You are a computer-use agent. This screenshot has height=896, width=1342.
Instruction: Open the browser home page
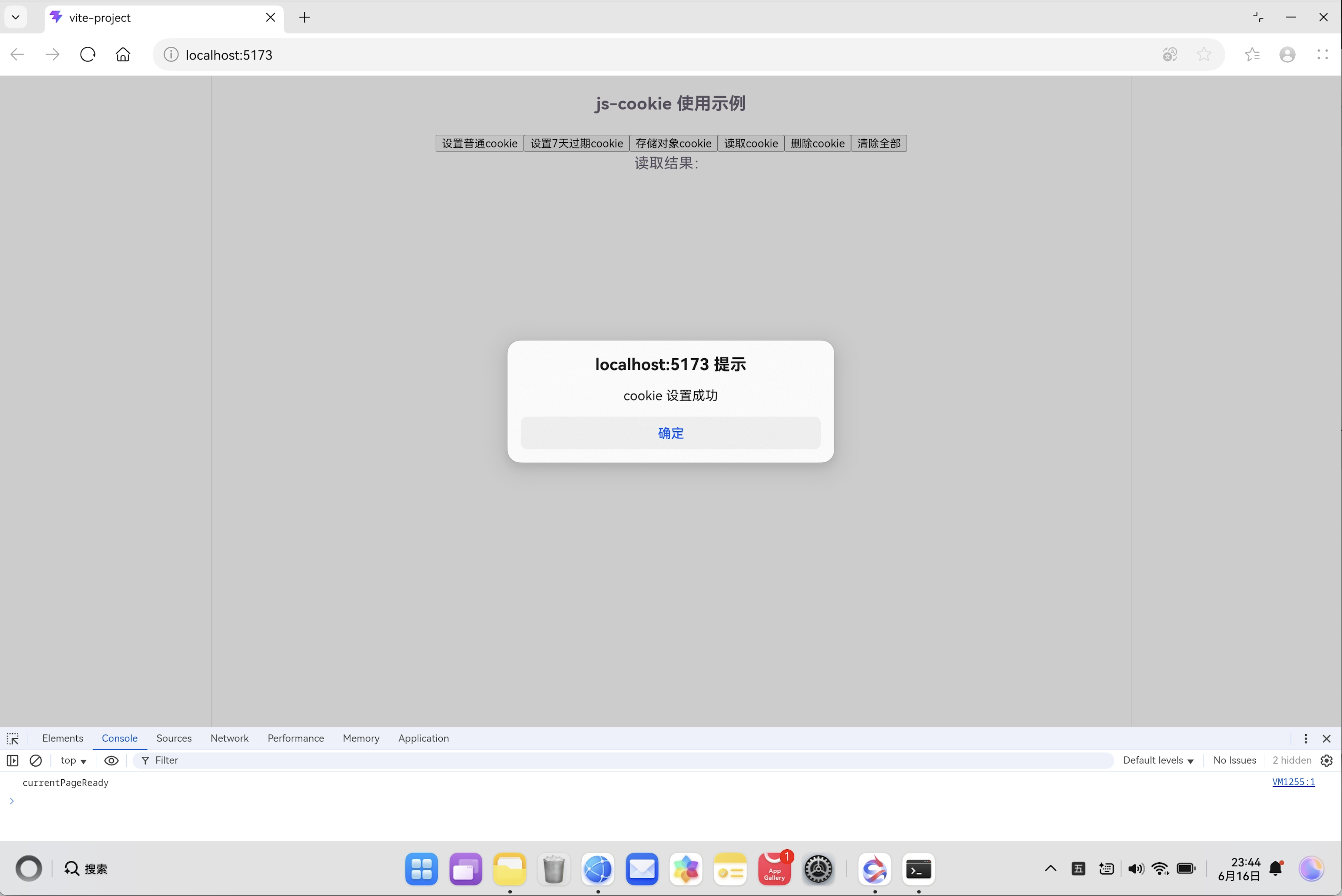pyautogui.click(x=123, y=54)
